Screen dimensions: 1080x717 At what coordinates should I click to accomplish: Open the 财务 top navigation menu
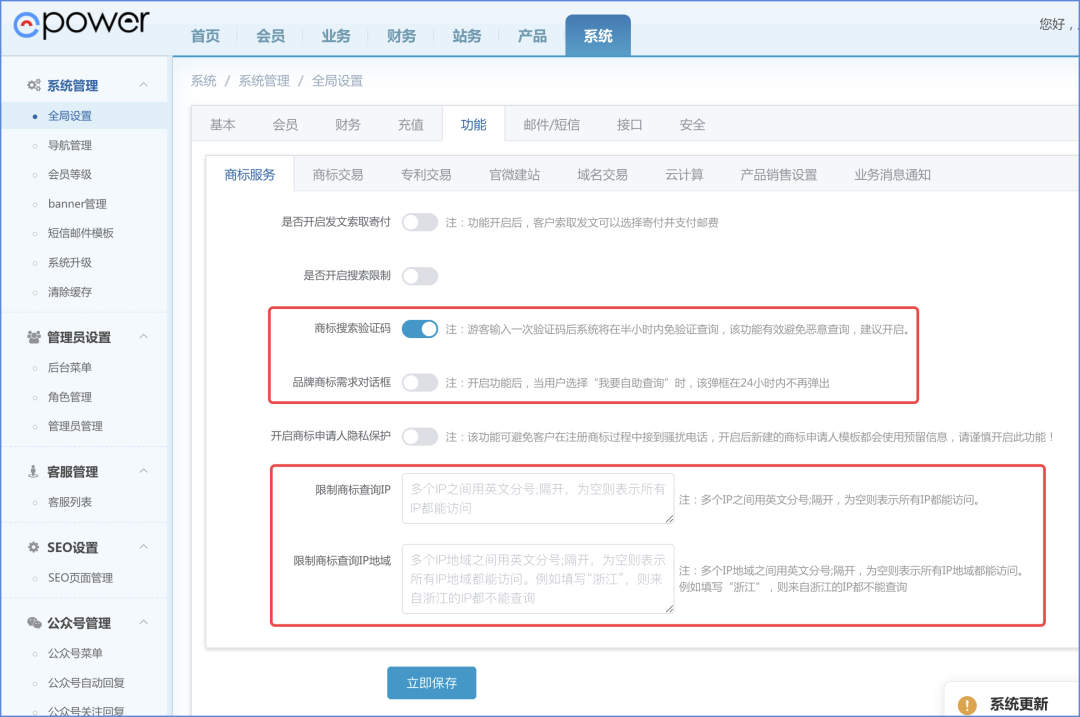click(401, 36)
